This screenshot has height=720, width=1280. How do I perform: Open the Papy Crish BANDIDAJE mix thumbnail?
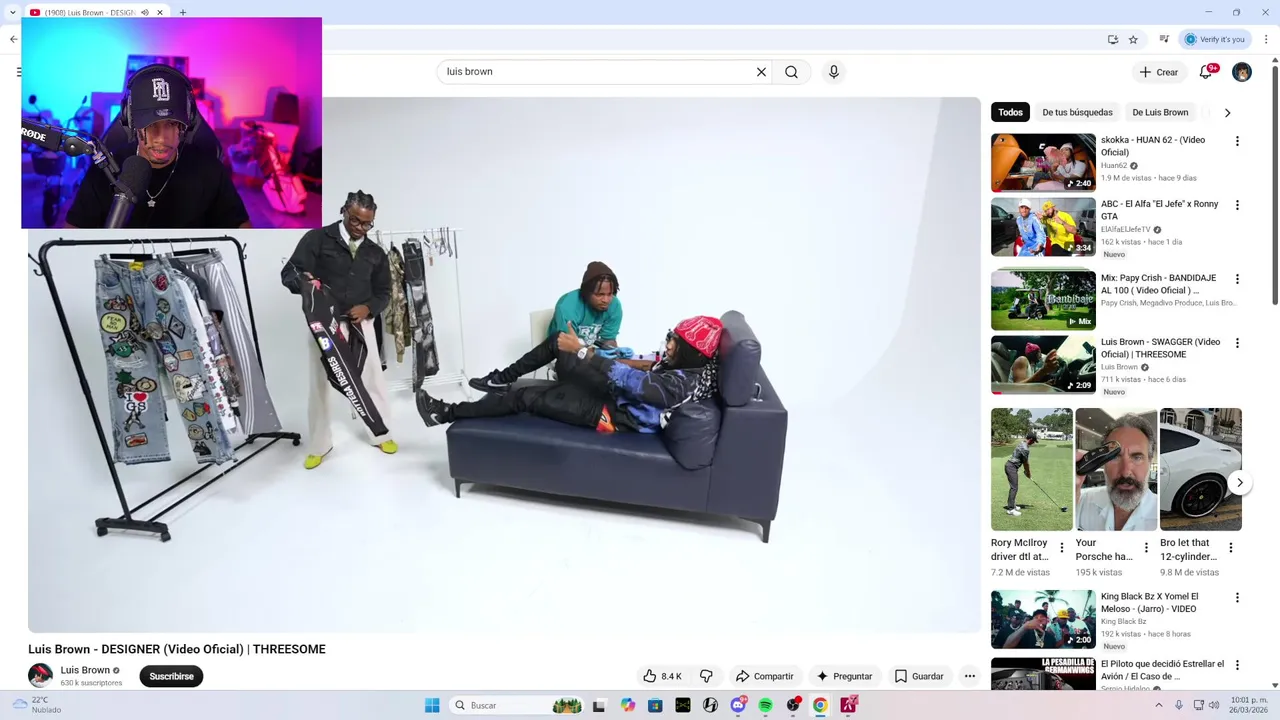[x=1043, y=300]
